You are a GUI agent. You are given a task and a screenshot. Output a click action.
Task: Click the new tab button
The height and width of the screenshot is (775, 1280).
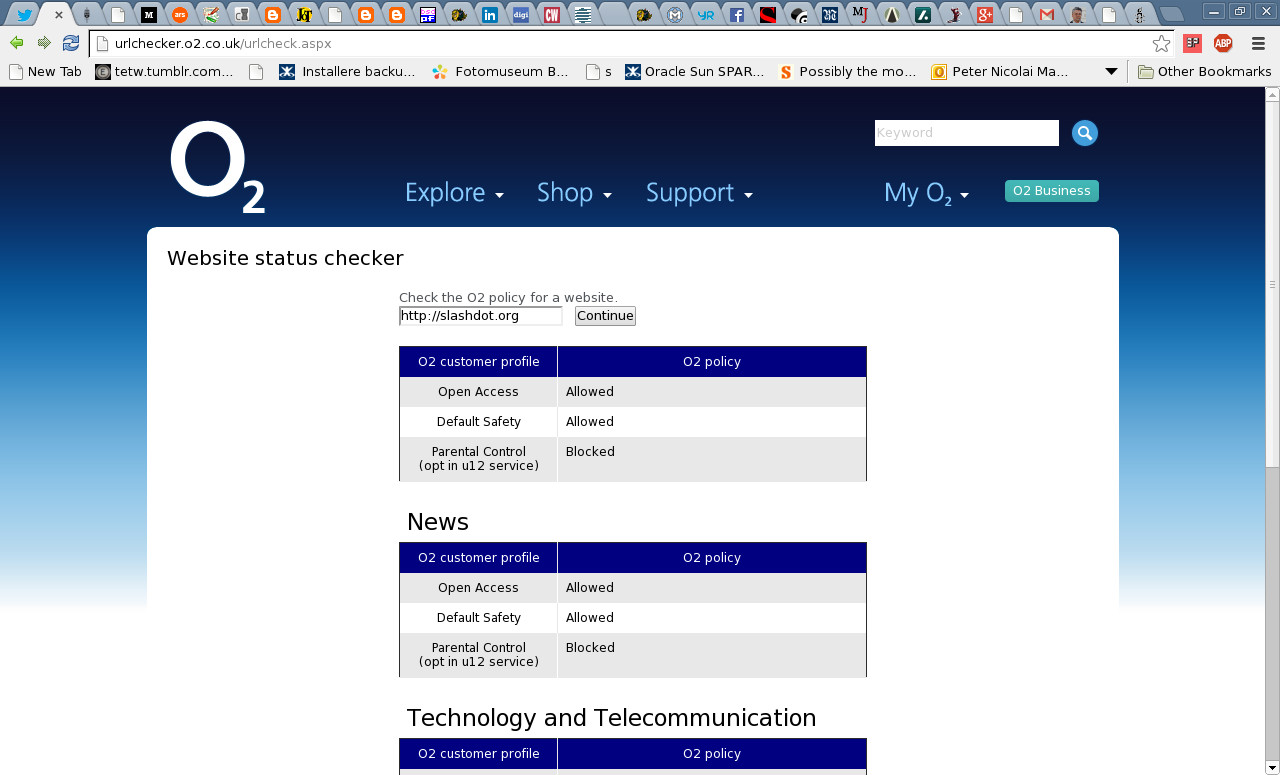(1172, 14)
